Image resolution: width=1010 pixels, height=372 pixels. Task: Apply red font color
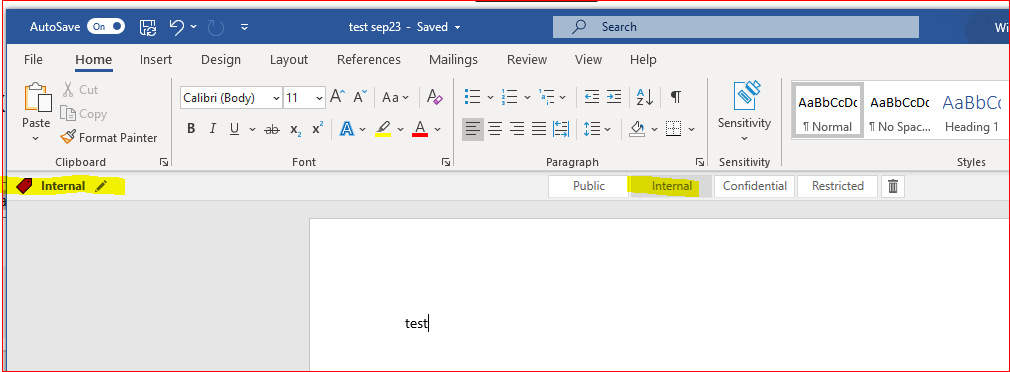pyautogui.click(x=421, y=129)
